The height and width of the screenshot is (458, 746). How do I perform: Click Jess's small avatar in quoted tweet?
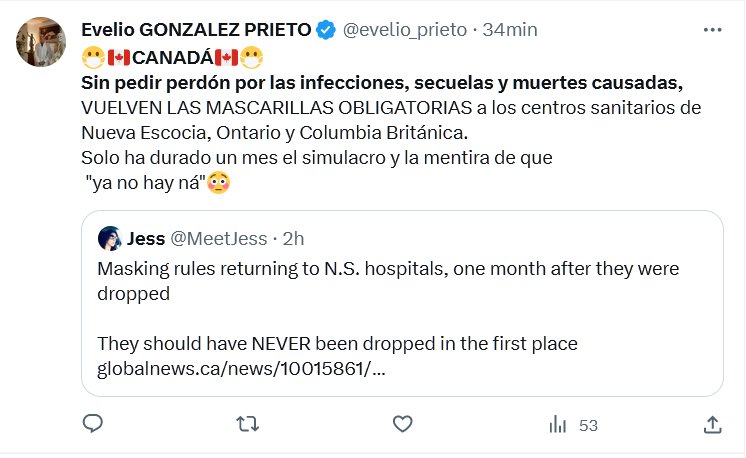point(109,239)
